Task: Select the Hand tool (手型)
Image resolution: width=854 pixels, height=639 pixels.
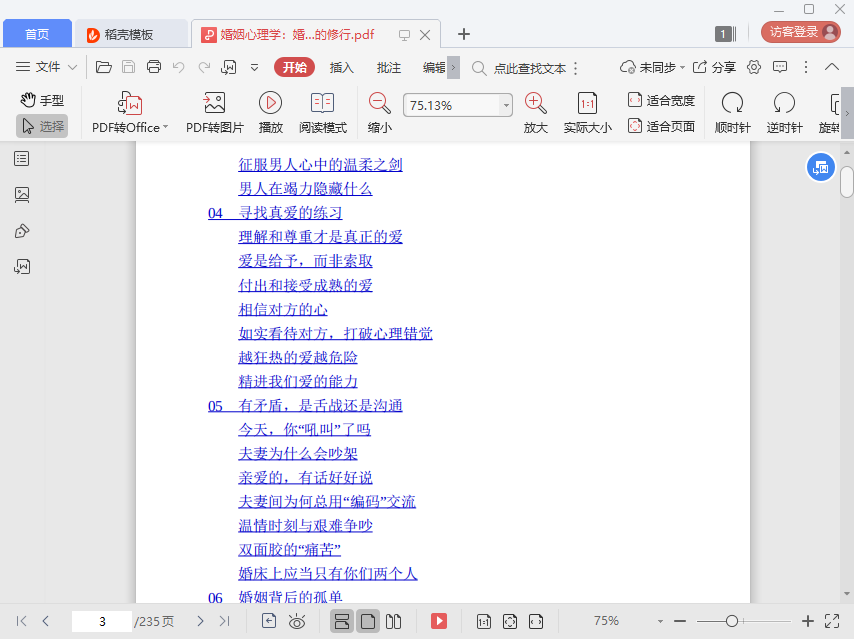Action: (42, 100)
